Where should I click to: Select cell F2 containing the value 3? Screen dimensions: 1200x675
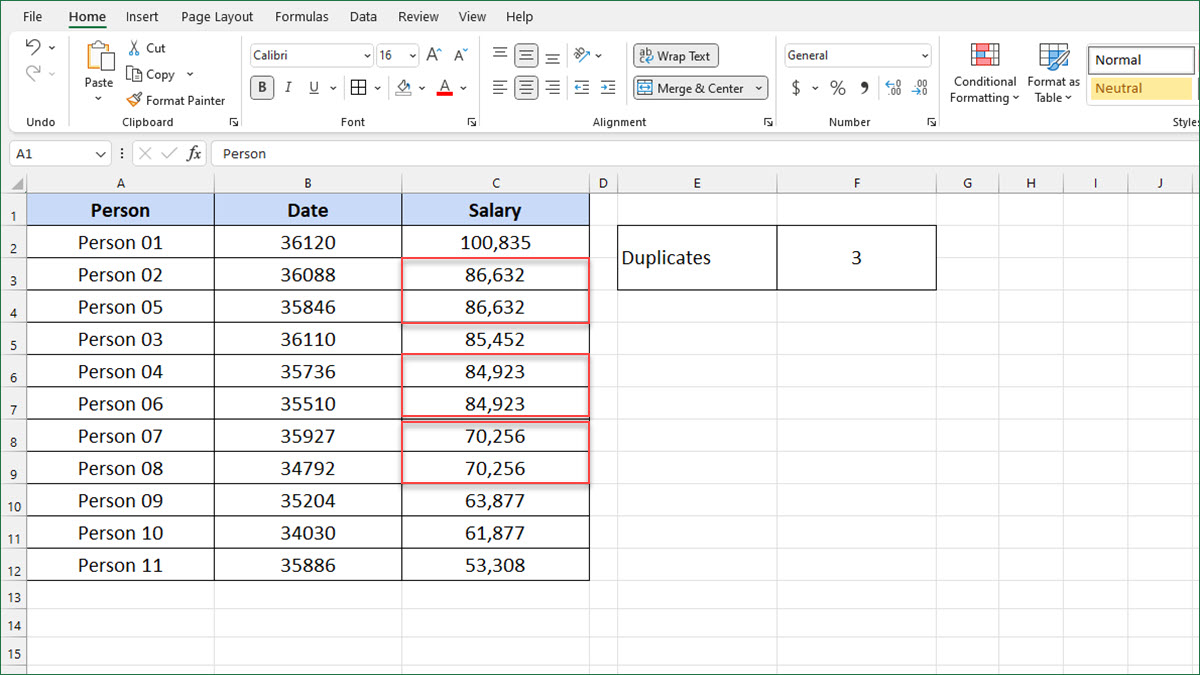coord(856,257)
